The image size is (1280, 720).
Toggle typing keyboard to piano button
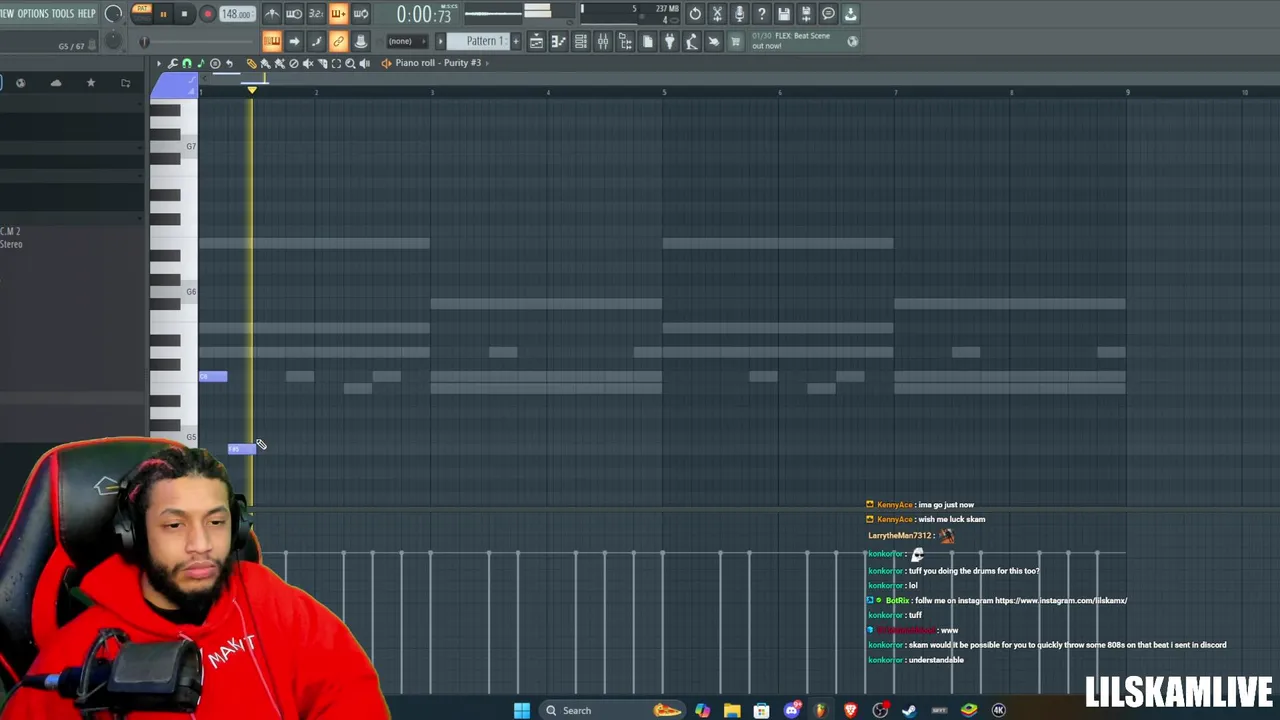(x=272, y=41)
